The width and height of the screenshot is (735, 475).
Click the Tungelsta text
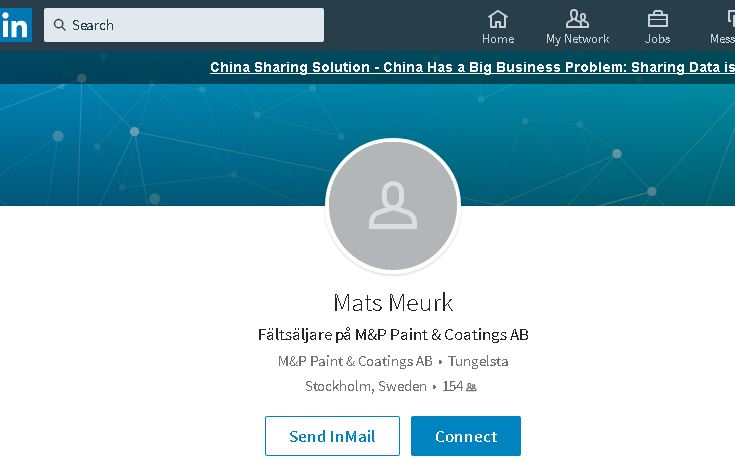pyautogui.click(x=477, y=361)
